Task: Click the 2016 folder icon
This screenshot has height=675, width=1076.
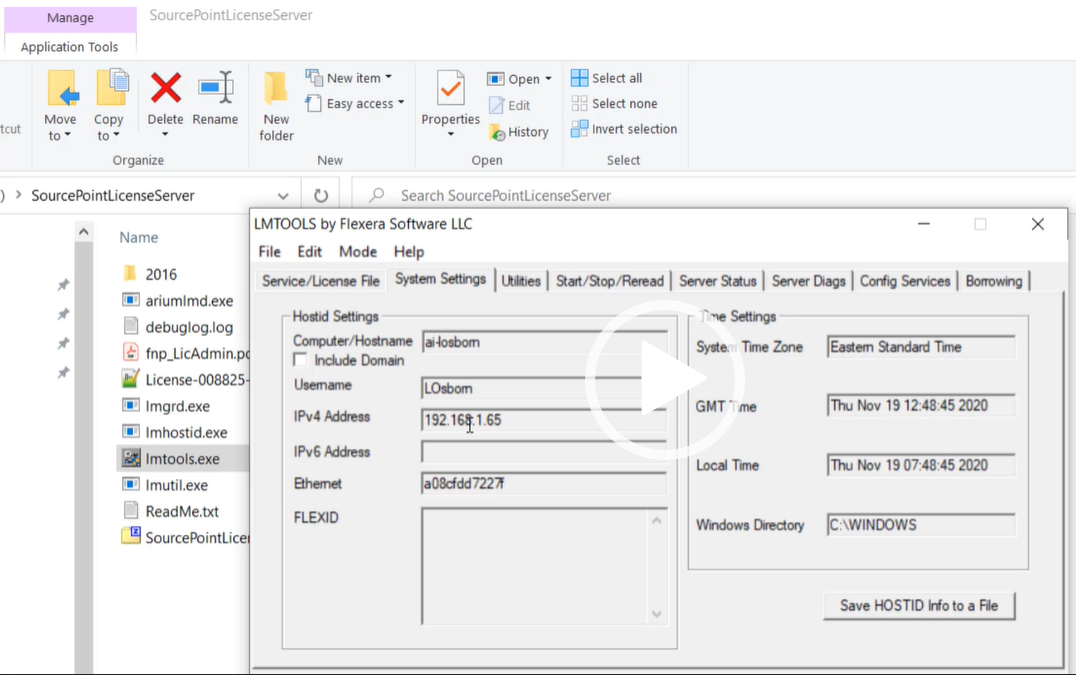Action: pyautogui.click(x=130, y=274)
